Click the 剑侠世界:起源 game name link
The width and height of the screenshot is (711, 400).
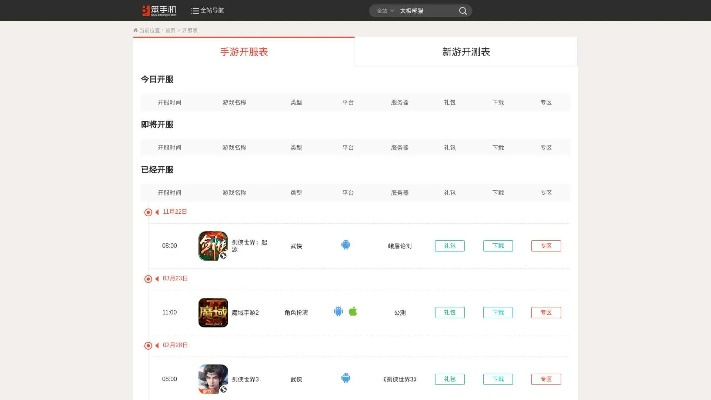click(x=249, y=246)
